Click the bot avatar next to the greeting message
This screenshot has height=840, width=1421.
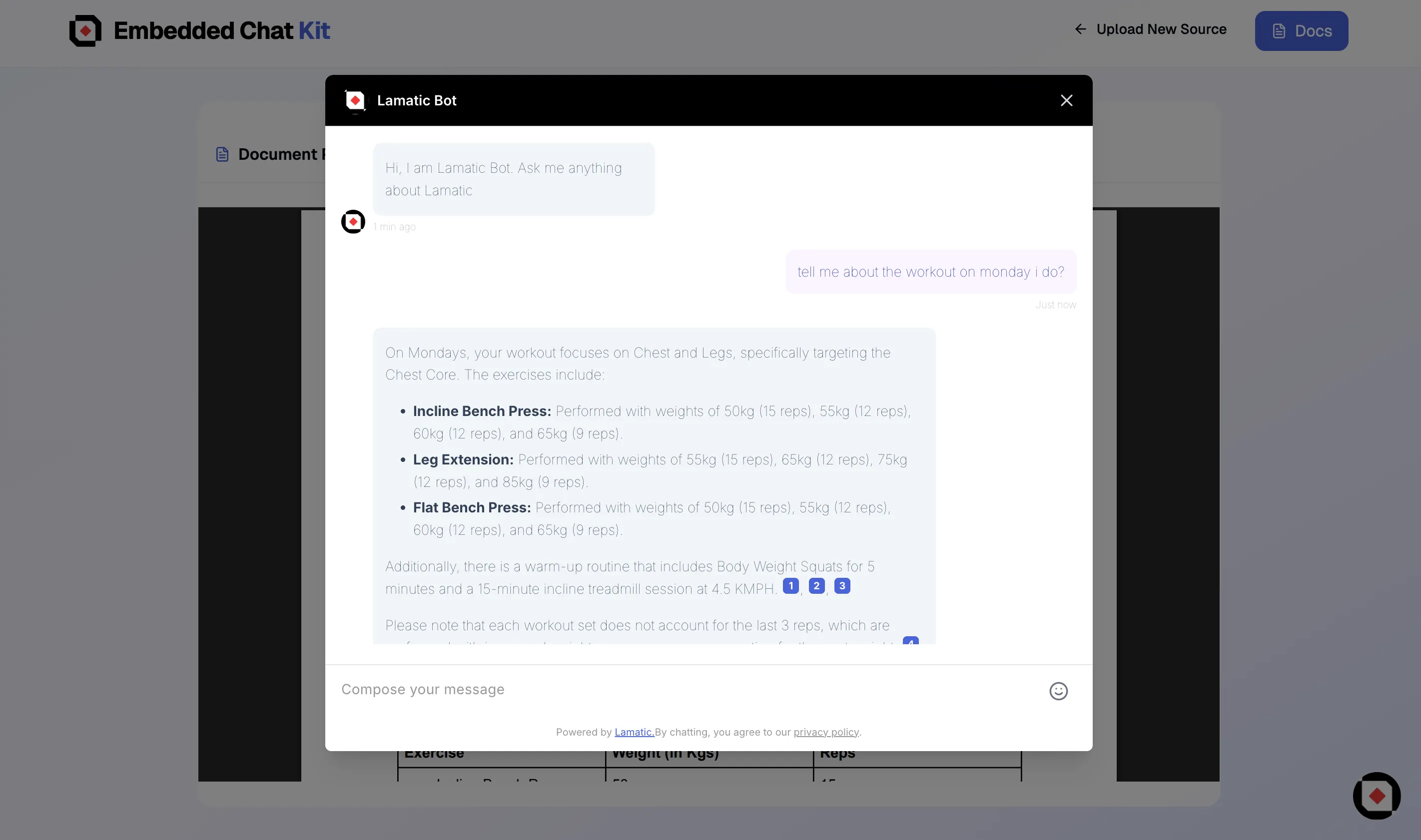coord(353,221)
